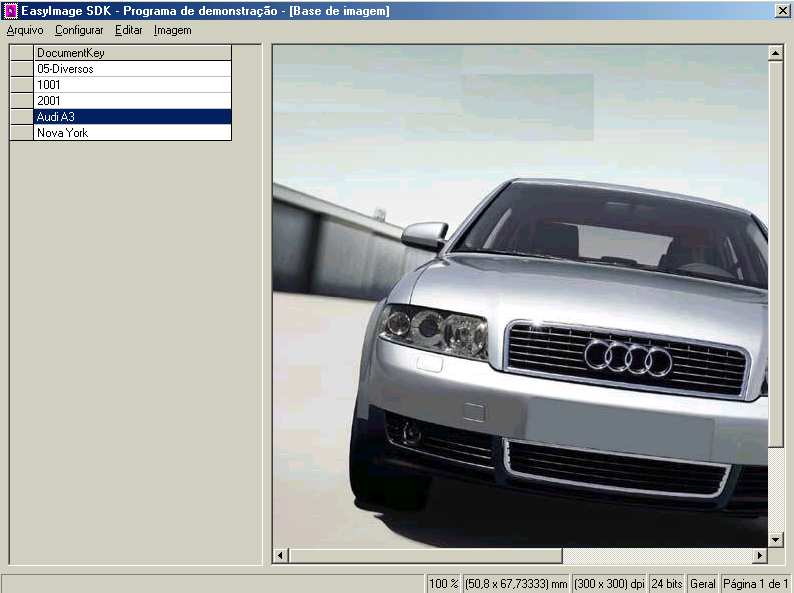The height and width of the screenshot is (593, 794).
Task: Open the Editar menu
Action: 129,30
